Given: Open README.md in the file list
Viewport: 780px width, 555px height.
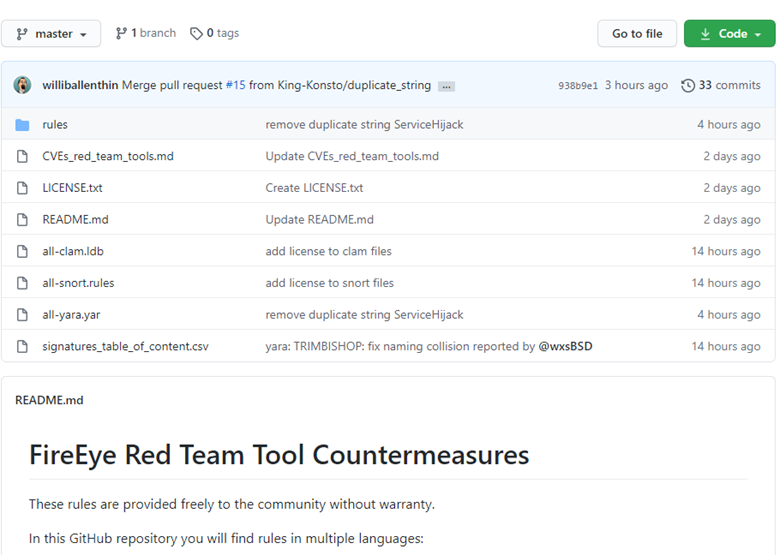Looking at the screenshot, I should [75, 219].
